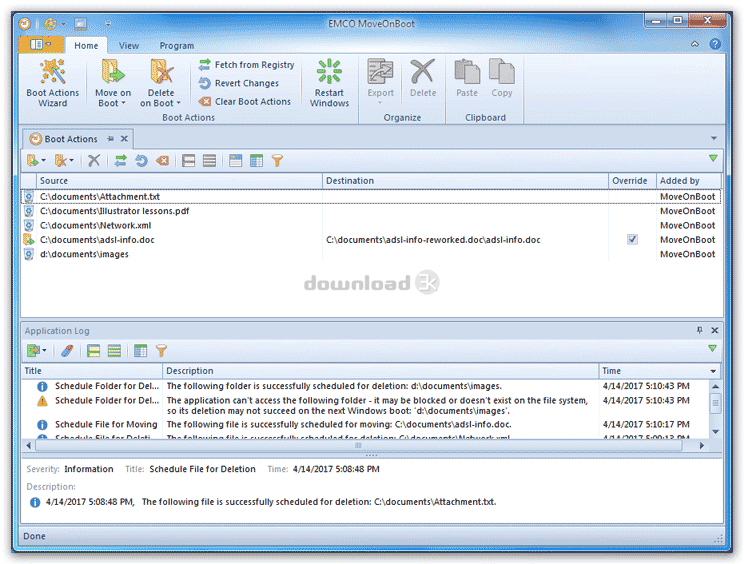744x564 pixels.
Task: Open the Delete on Boot ribbon button
Action: tap(160, 83)
